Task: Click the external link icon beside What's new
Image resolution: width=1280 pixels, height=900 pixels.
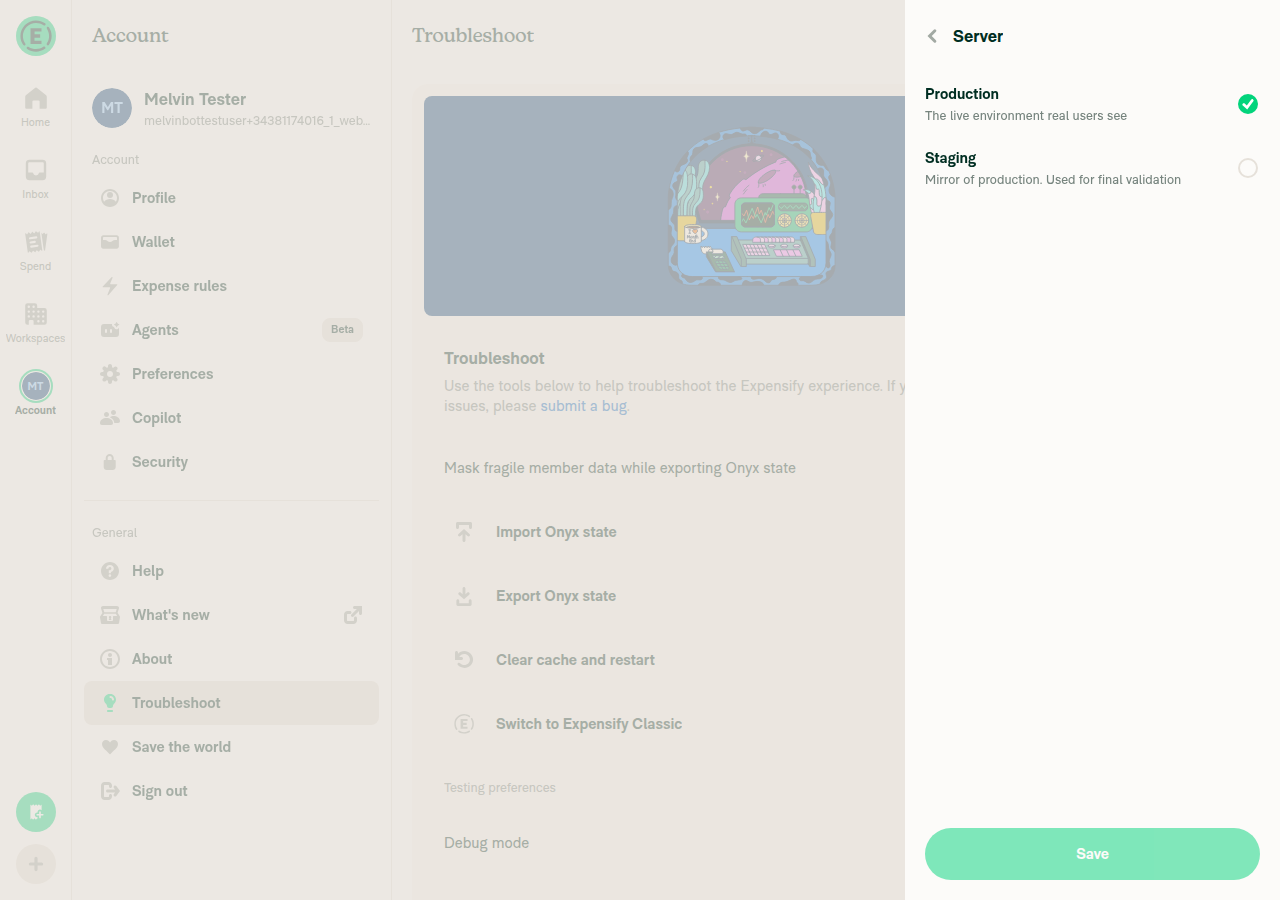Action: (353, 615)
